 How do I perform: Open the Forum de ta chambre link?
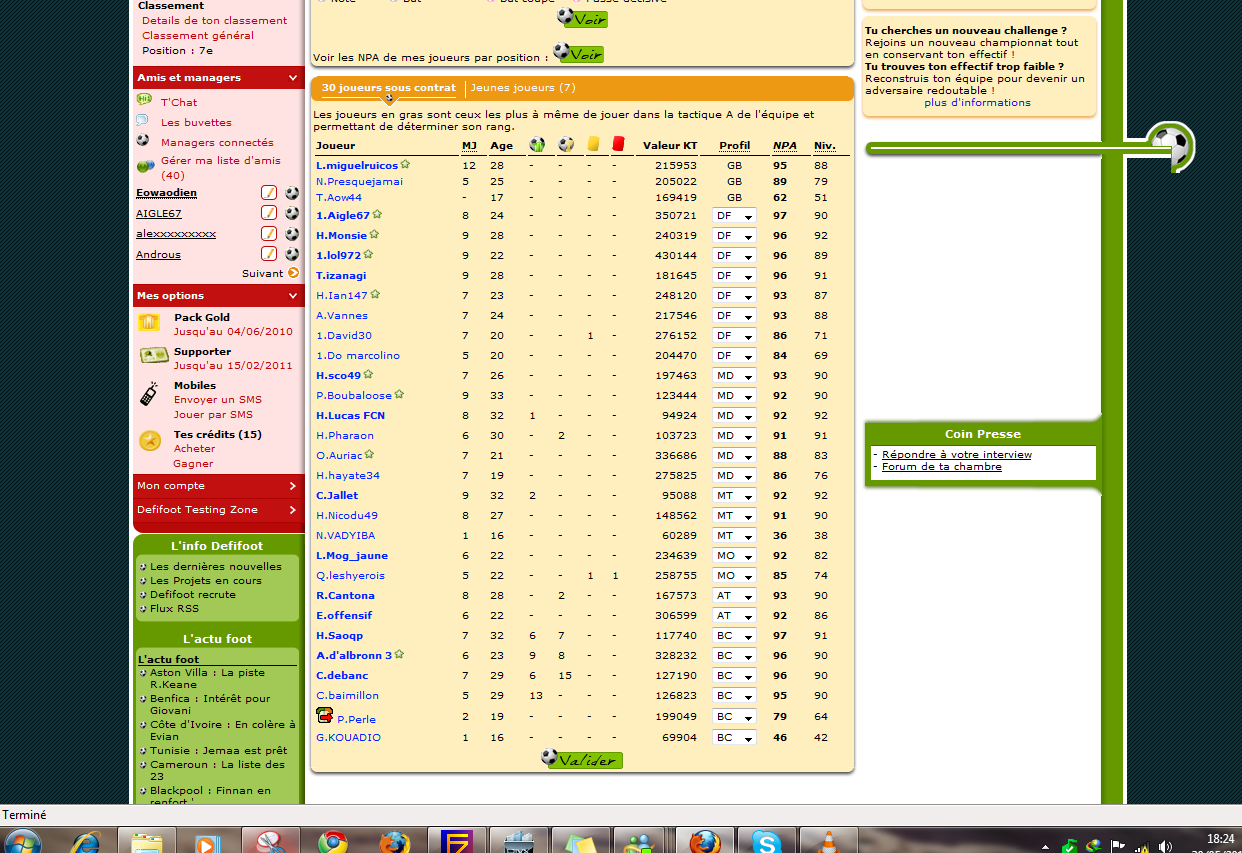point(942,466)
